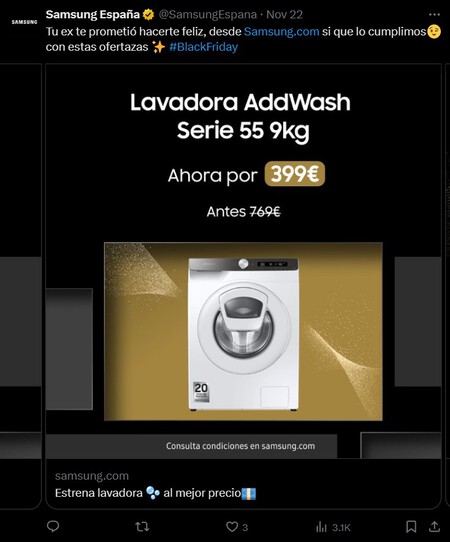Follow the Samsung.com link in tweet
This screenshot has height=542, width=450.
pos(281,31)
